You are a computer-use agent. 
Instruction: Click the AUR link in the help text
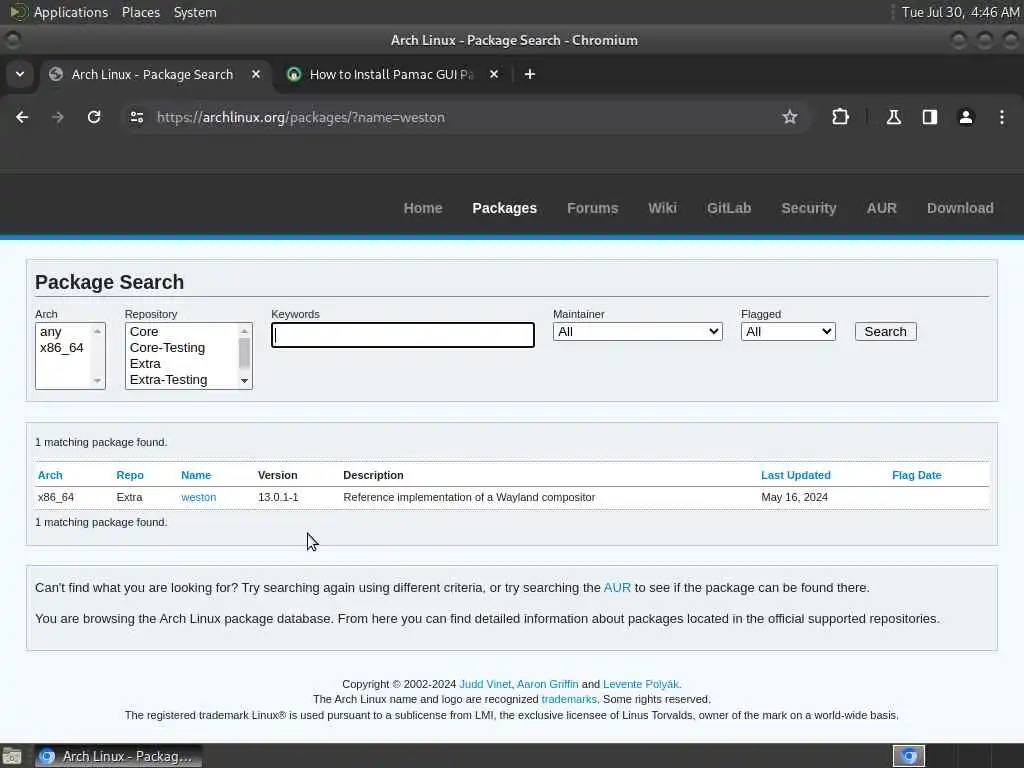(617, 588)
